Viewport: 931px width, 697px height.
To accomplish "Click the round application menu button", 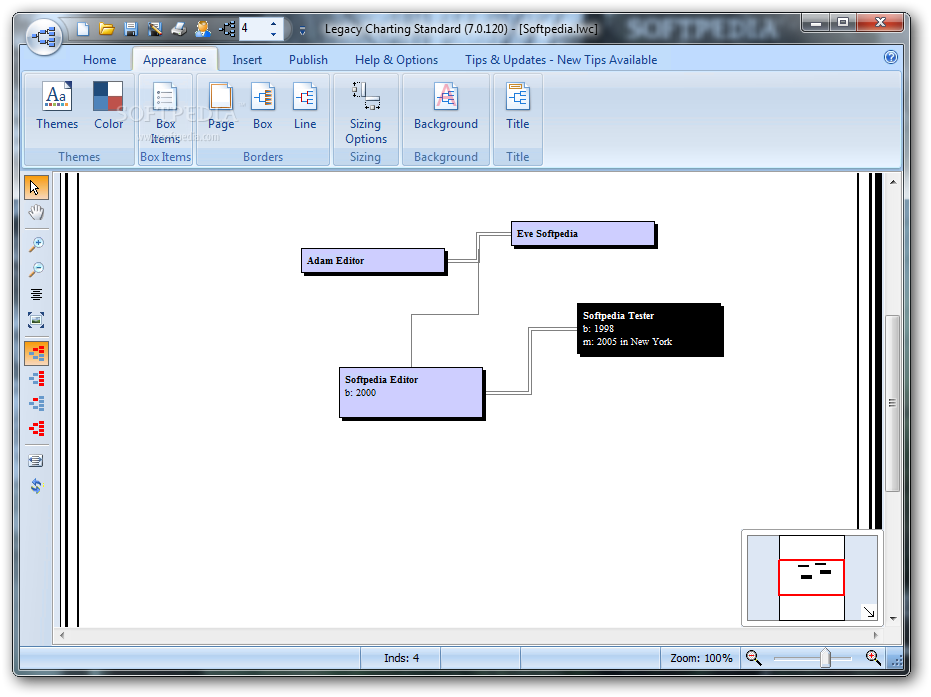I will pos(45,37).
